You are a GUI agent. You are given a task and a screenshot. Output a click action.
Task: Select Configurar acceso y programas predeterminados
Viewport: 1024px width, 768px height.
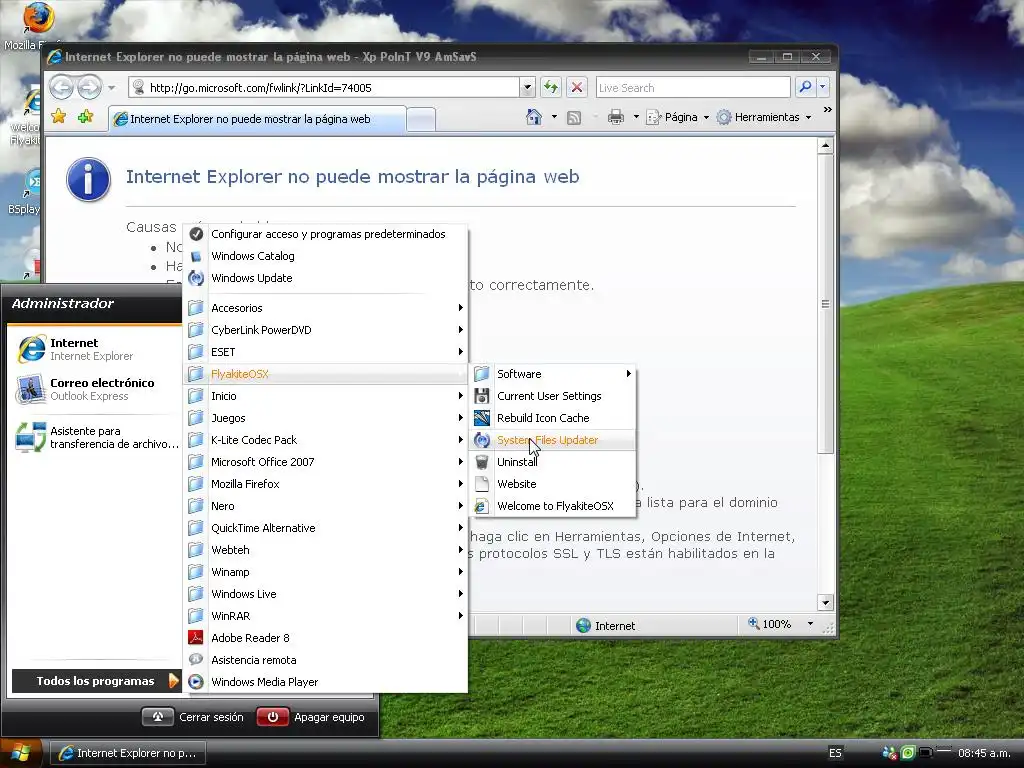coord(327,234)
